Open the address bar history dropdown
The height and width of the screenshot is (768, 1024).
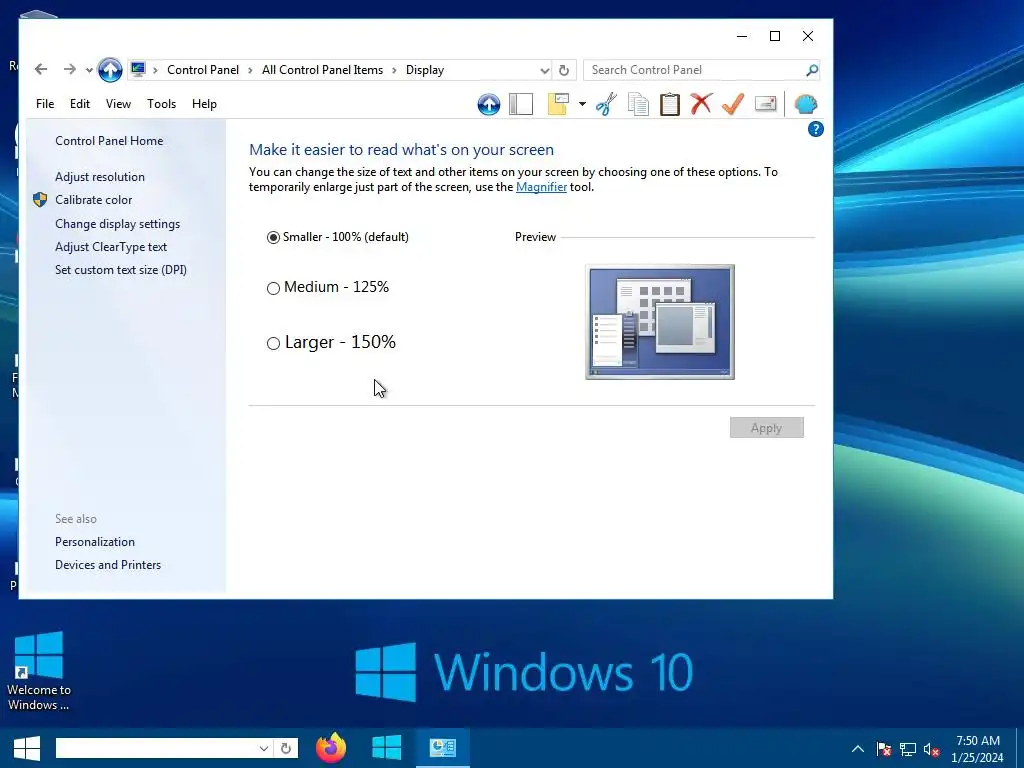(545, 70)
